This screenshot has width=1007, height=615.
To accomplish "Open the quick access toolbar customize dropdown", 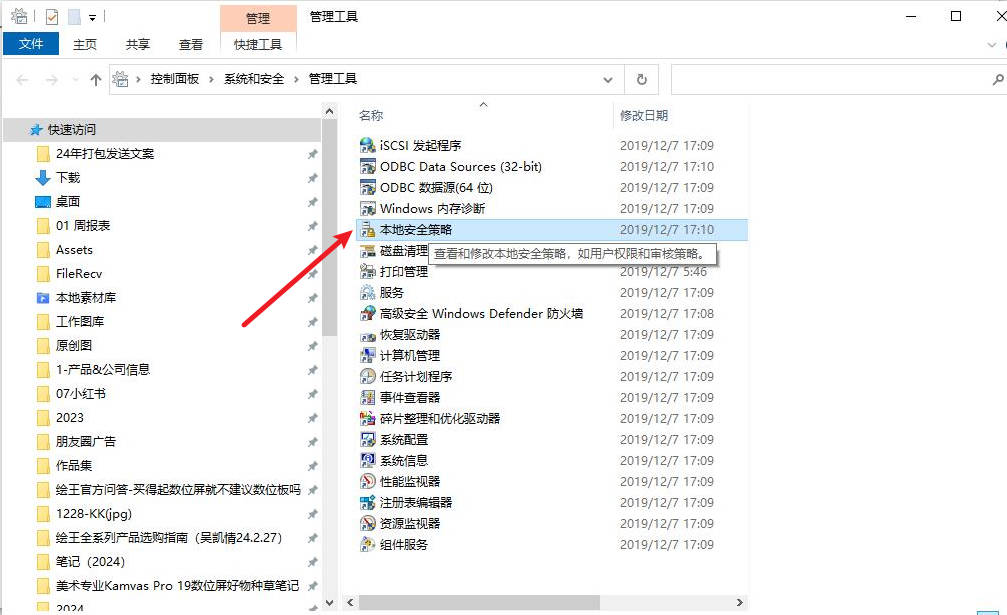I will point(92,17).
